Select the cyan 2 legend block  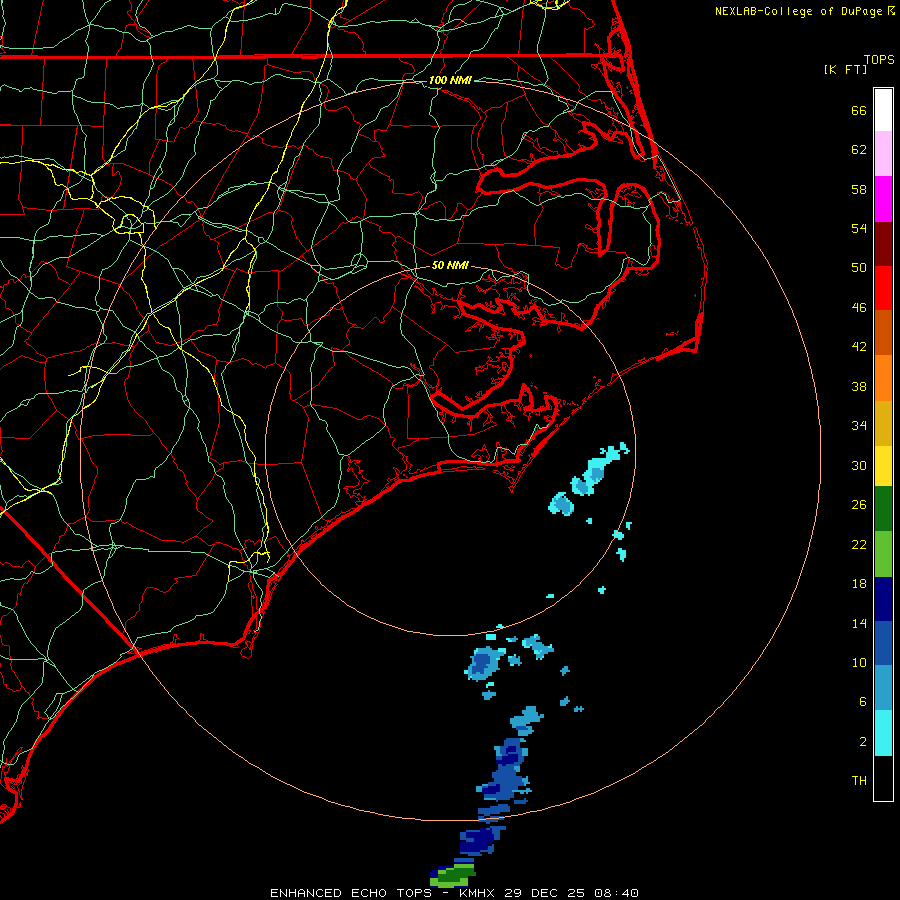coord(883,733)
